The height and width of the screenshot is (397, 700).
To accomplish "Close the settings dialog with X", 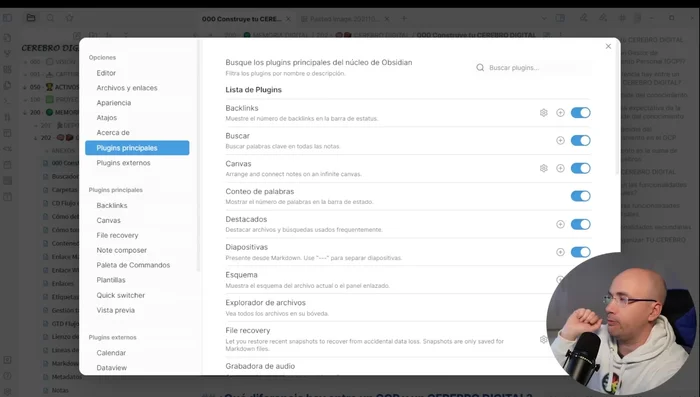I will [x=608, y=46].
